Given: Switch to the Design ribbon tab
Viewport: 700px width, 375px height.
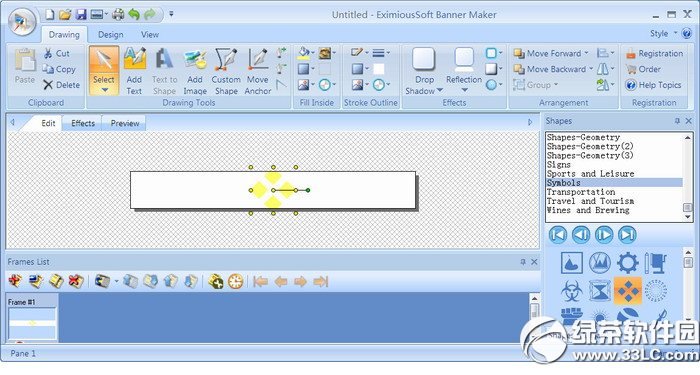Looking at the screenshot, I should click(x=111, y=34).
